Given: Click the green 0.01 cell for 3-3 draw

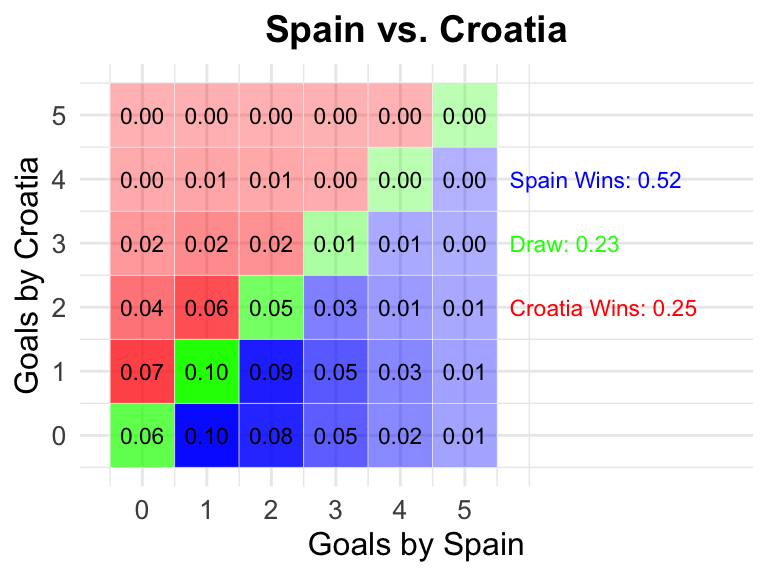Looking at the screenshot, I should (x=336, y=243).
